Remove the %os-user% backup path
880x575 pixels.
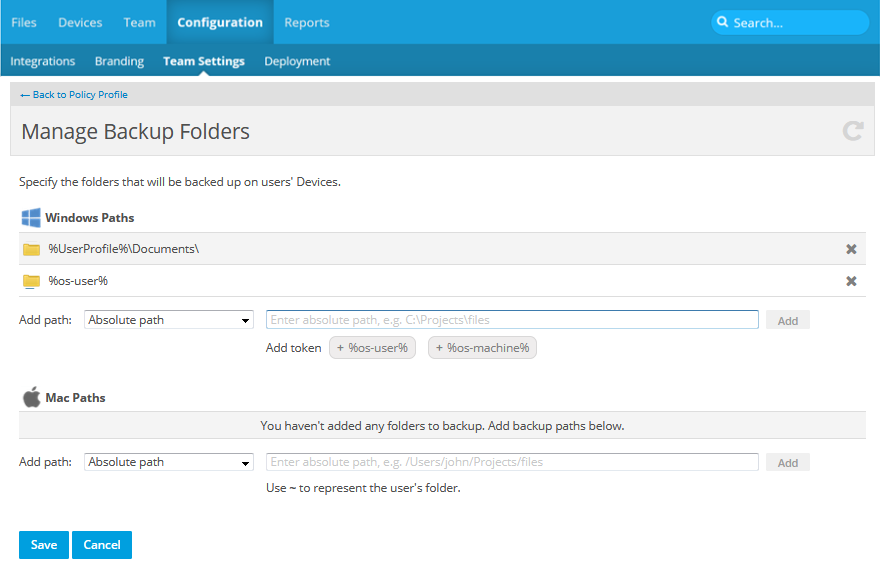point(851,281)
